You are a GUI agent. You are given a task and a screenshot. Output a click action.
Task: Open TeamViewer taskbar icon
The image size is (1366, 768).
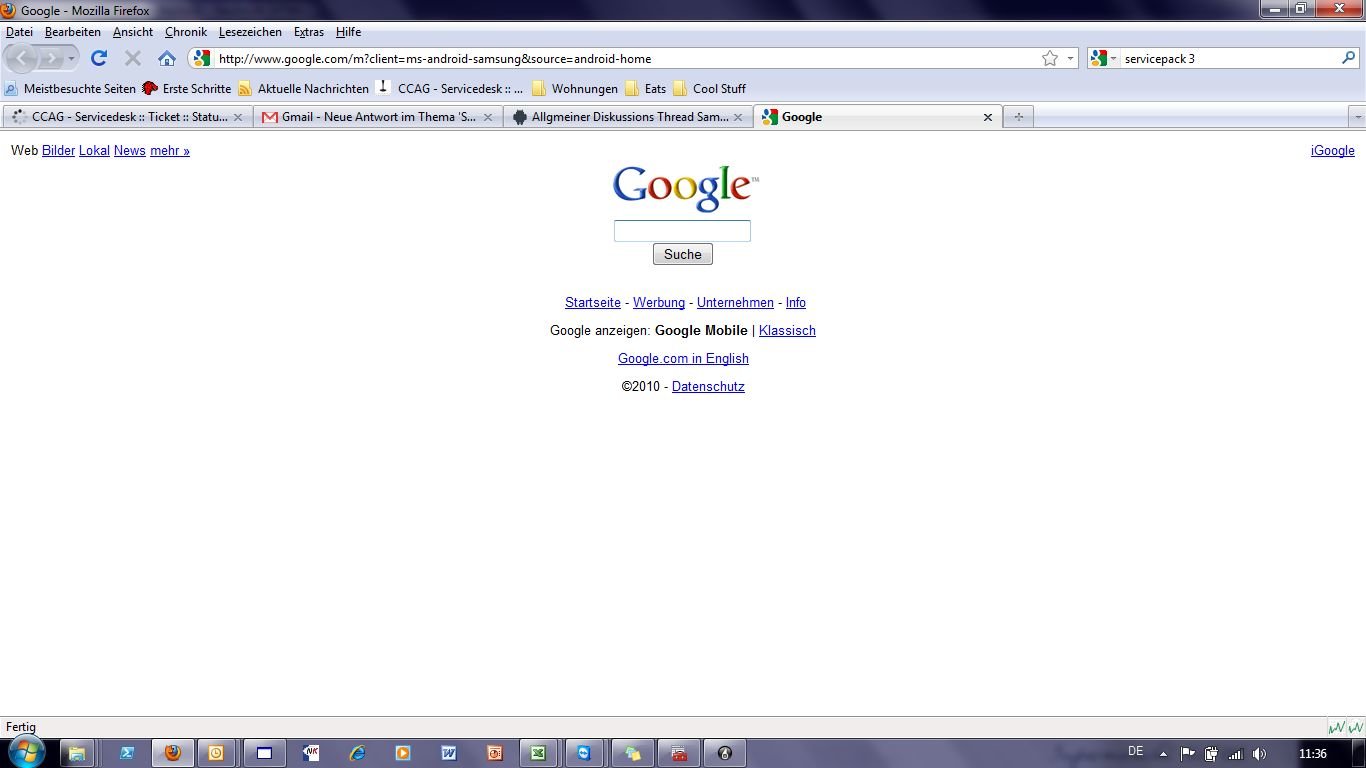(x=584, y=753)
